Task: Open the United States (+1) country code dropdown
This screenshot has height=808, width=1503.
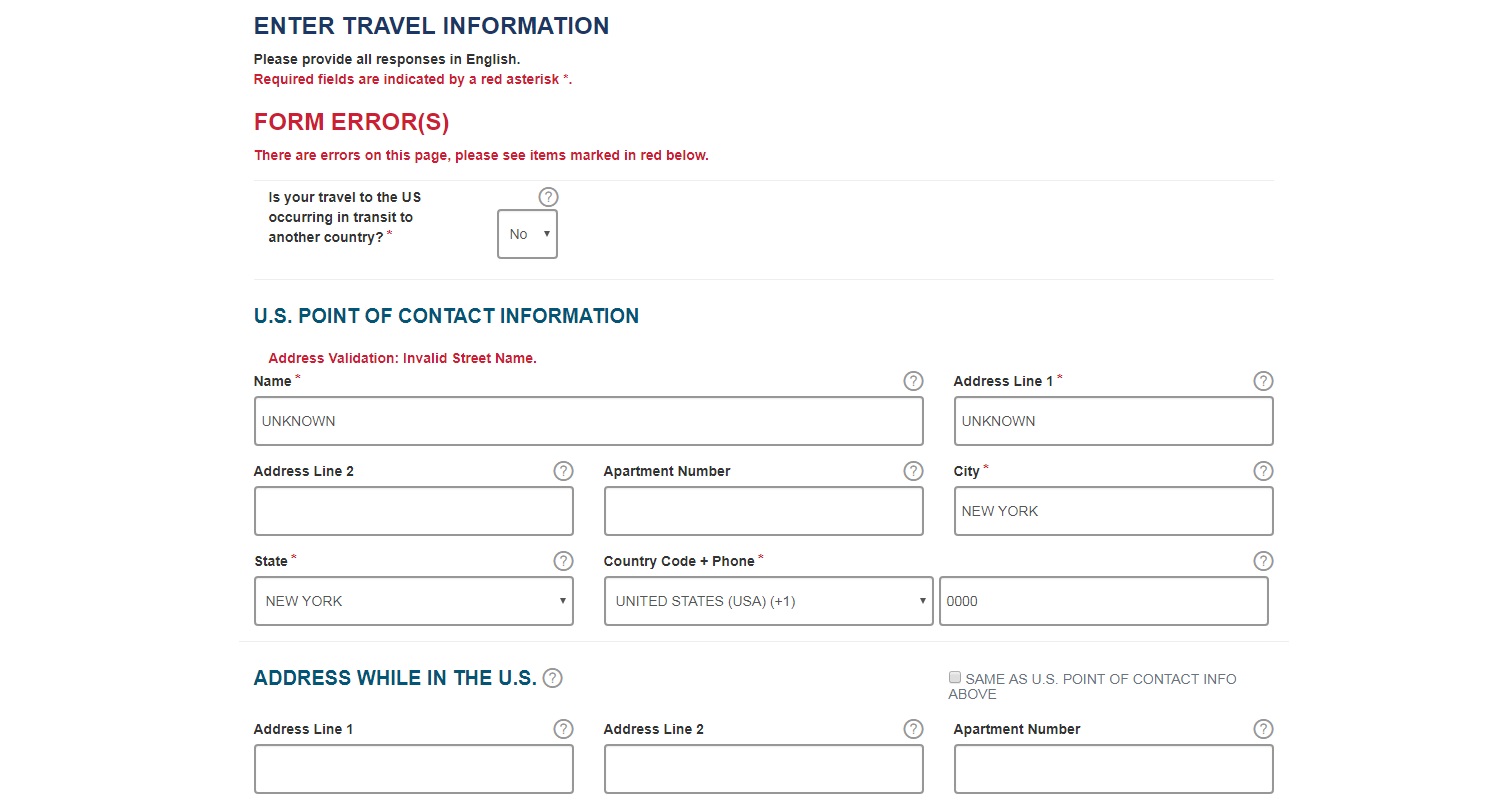Action: tap(768, 601)
